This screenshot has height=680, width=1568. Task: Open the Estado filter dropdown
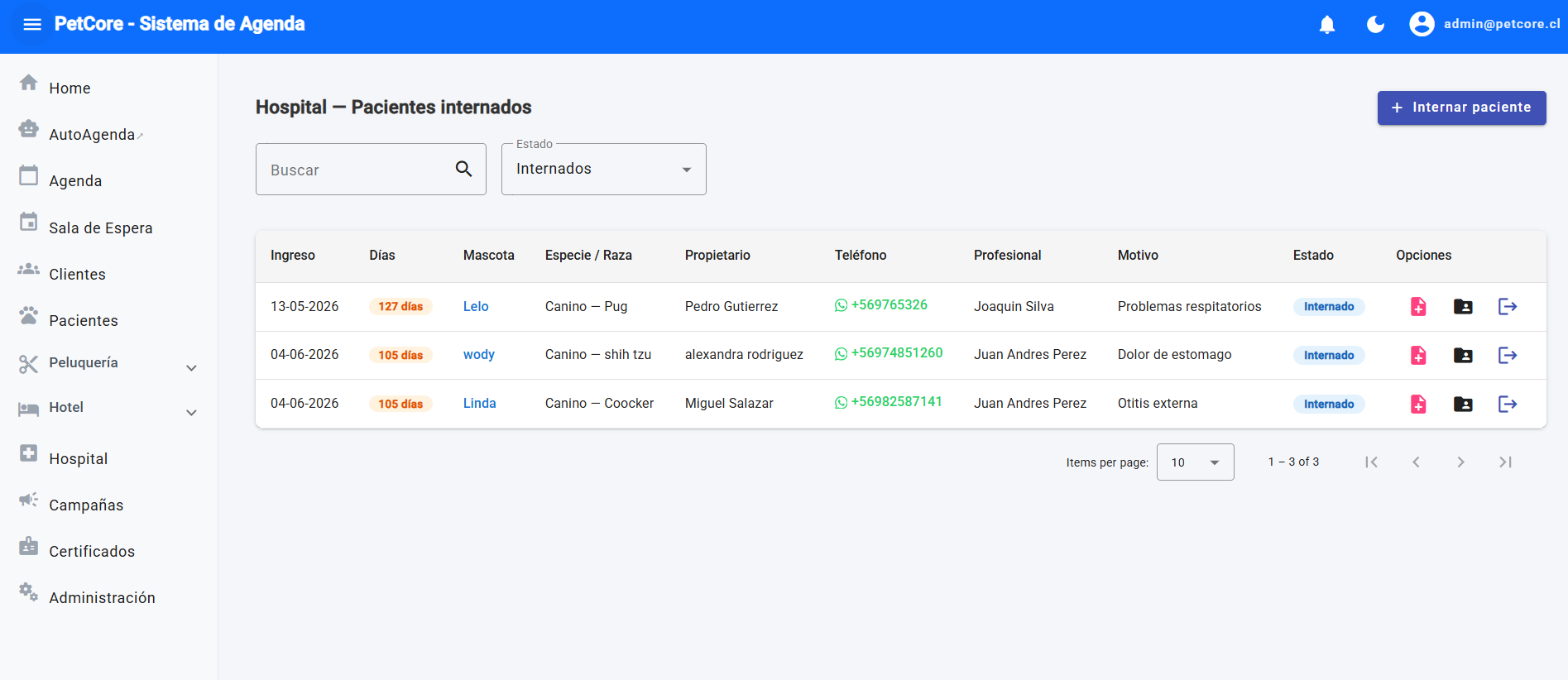(x=604, y=169)
